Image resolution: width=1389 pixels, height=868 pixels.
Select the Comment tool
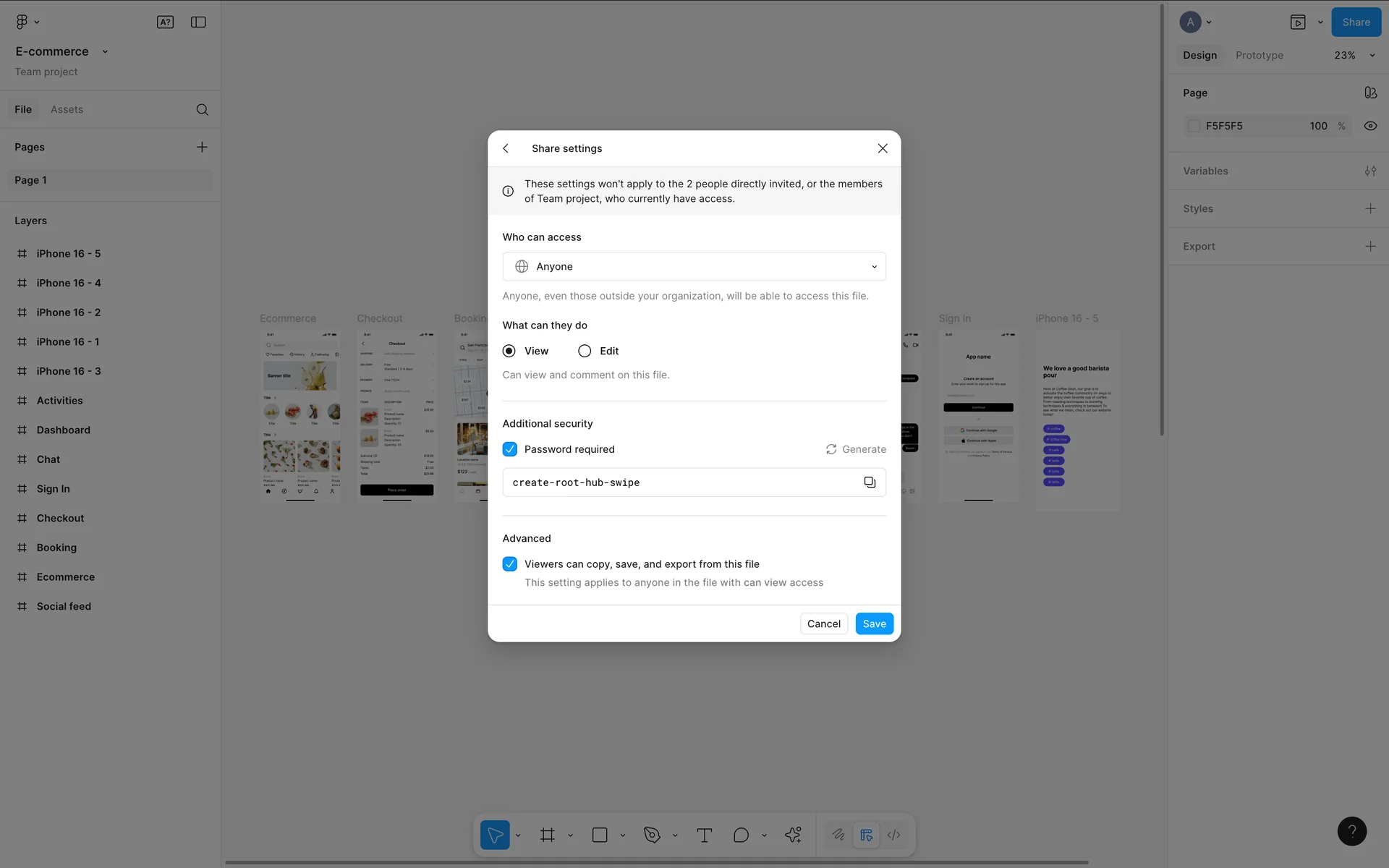741,835
